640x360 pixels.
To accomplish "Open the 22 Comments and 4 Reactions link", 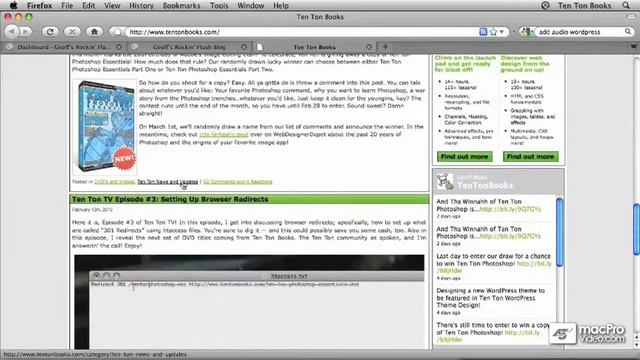I will tap(238, 182).
